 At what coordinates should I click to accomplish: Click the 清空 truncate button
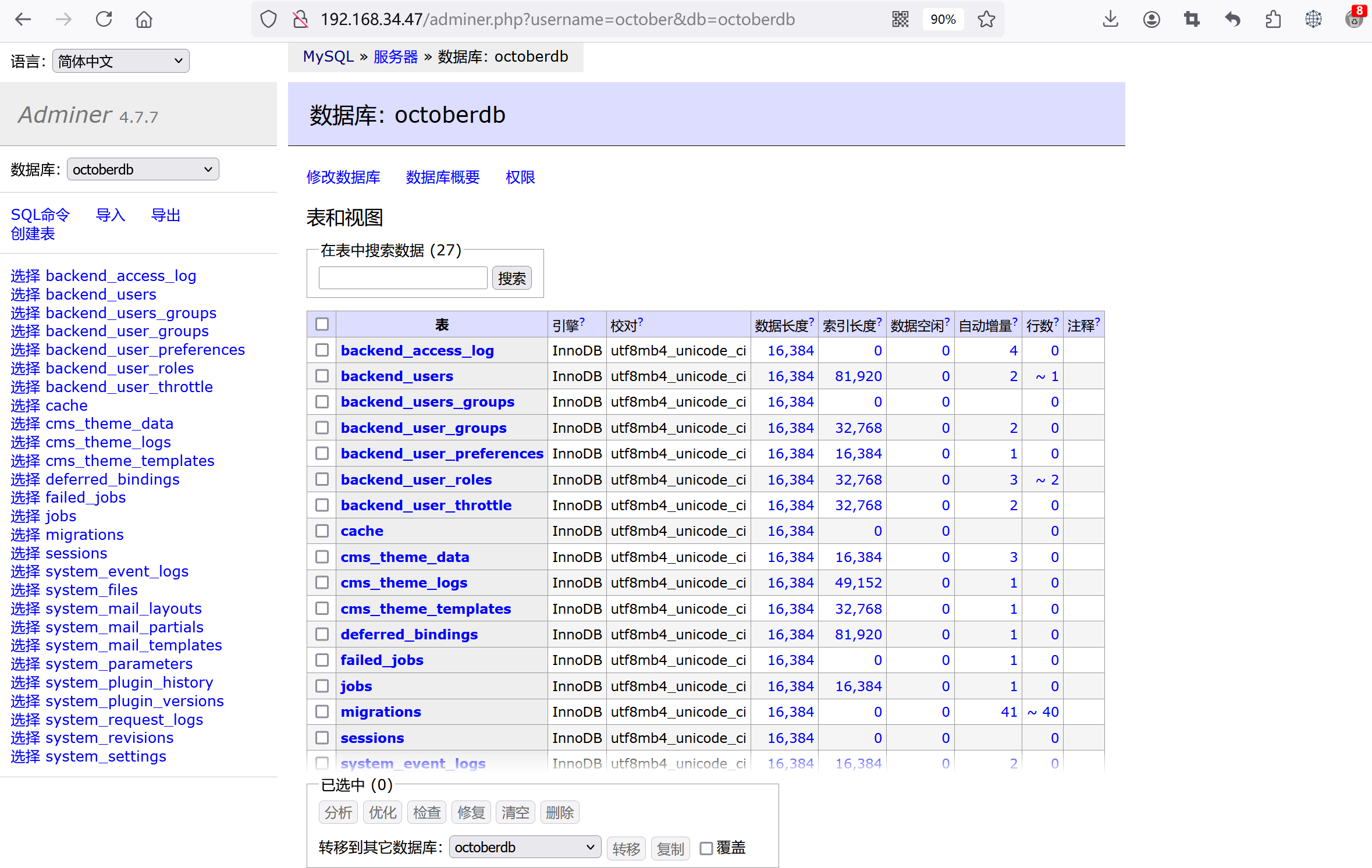[516, 812]
